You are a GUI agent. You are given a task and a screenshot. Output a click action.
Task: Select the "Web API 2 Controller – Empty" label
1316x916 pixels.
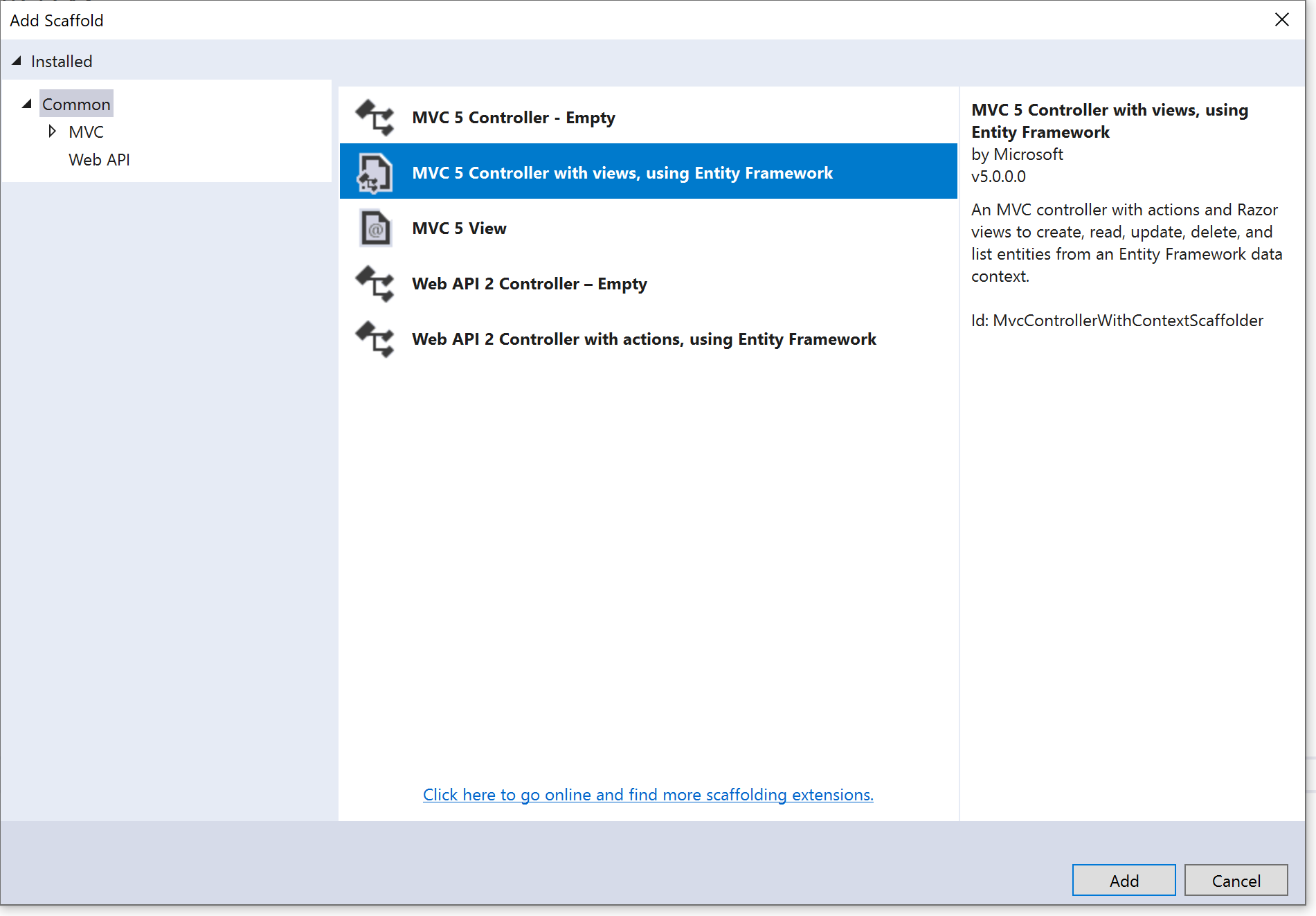pos(529,284)
